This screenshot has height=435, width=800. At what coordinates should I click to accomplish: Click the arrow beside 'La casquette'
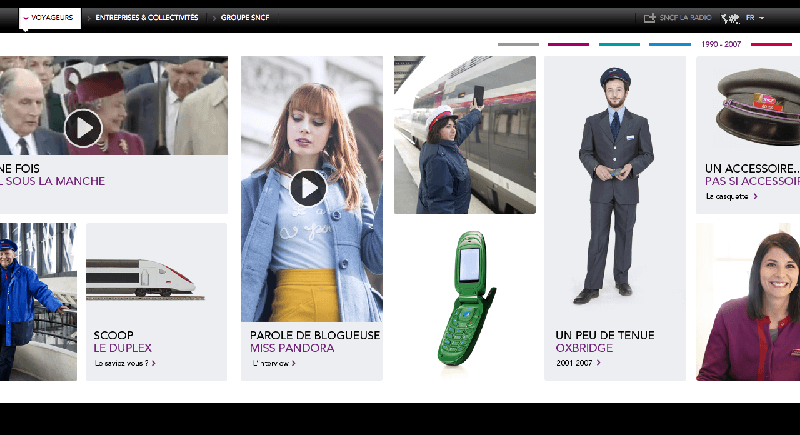[756, 196]
